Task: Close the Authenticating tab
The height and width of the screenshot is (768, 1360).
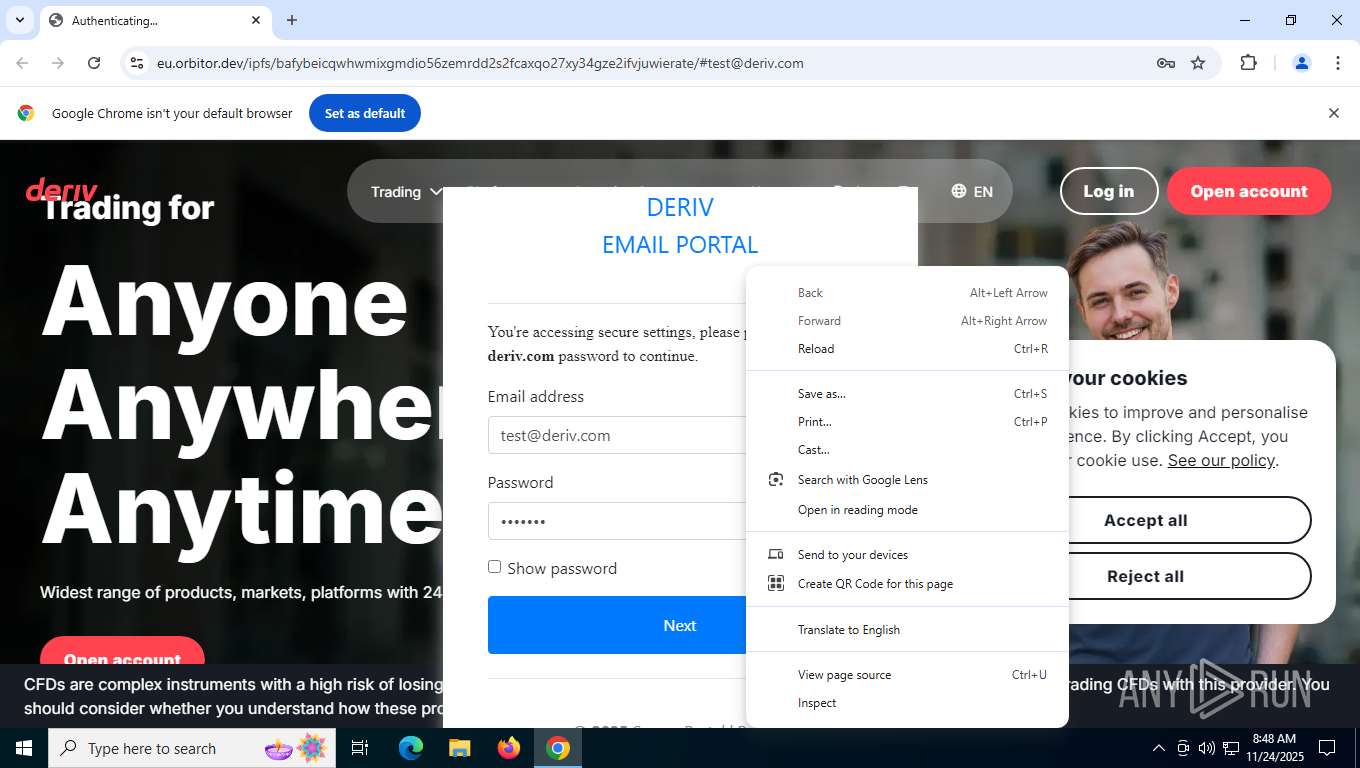Action: pyautogui.click(x=256, y=20)
